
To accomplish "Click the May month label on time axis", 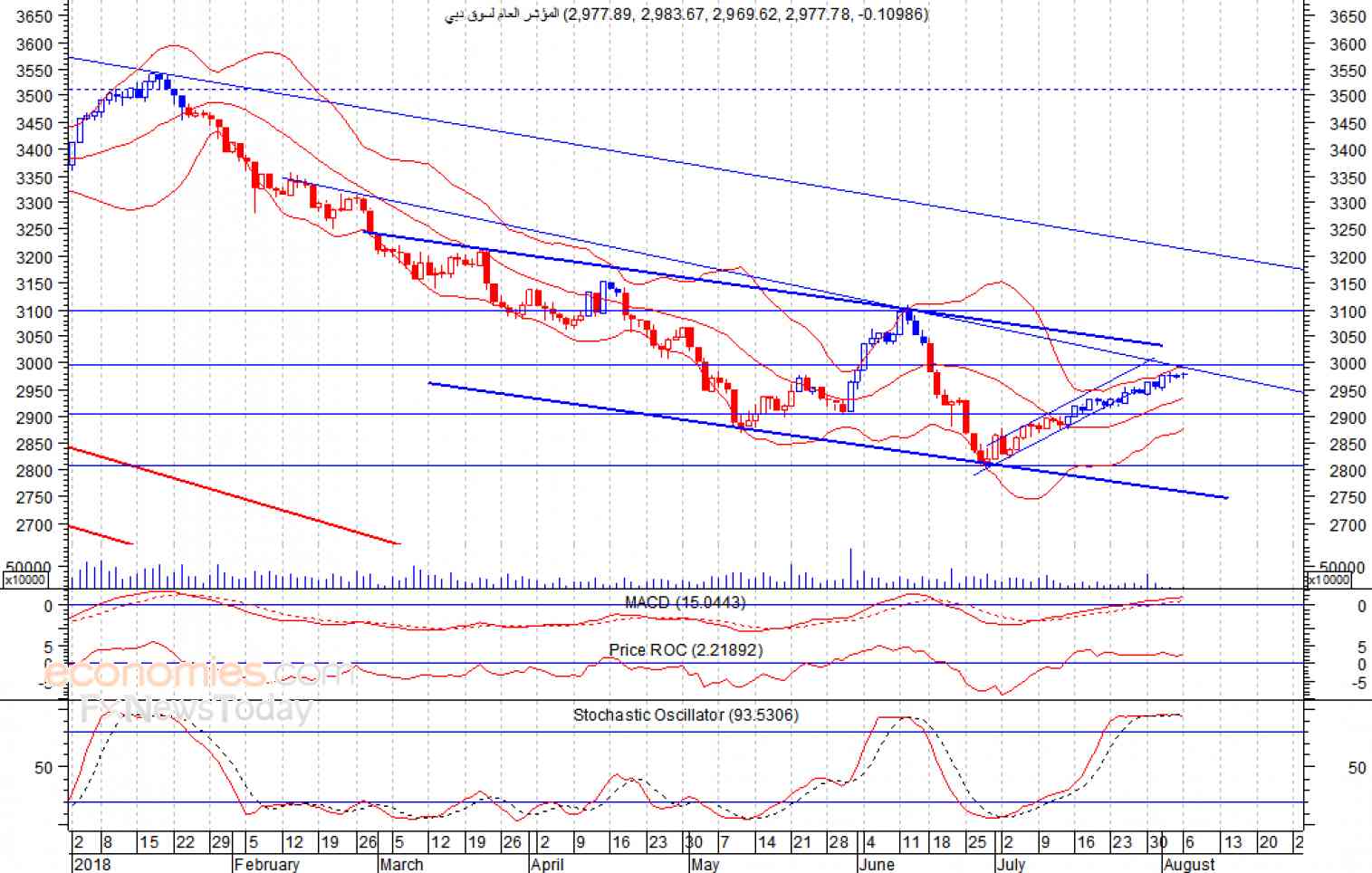I will (x=705, y=864).
